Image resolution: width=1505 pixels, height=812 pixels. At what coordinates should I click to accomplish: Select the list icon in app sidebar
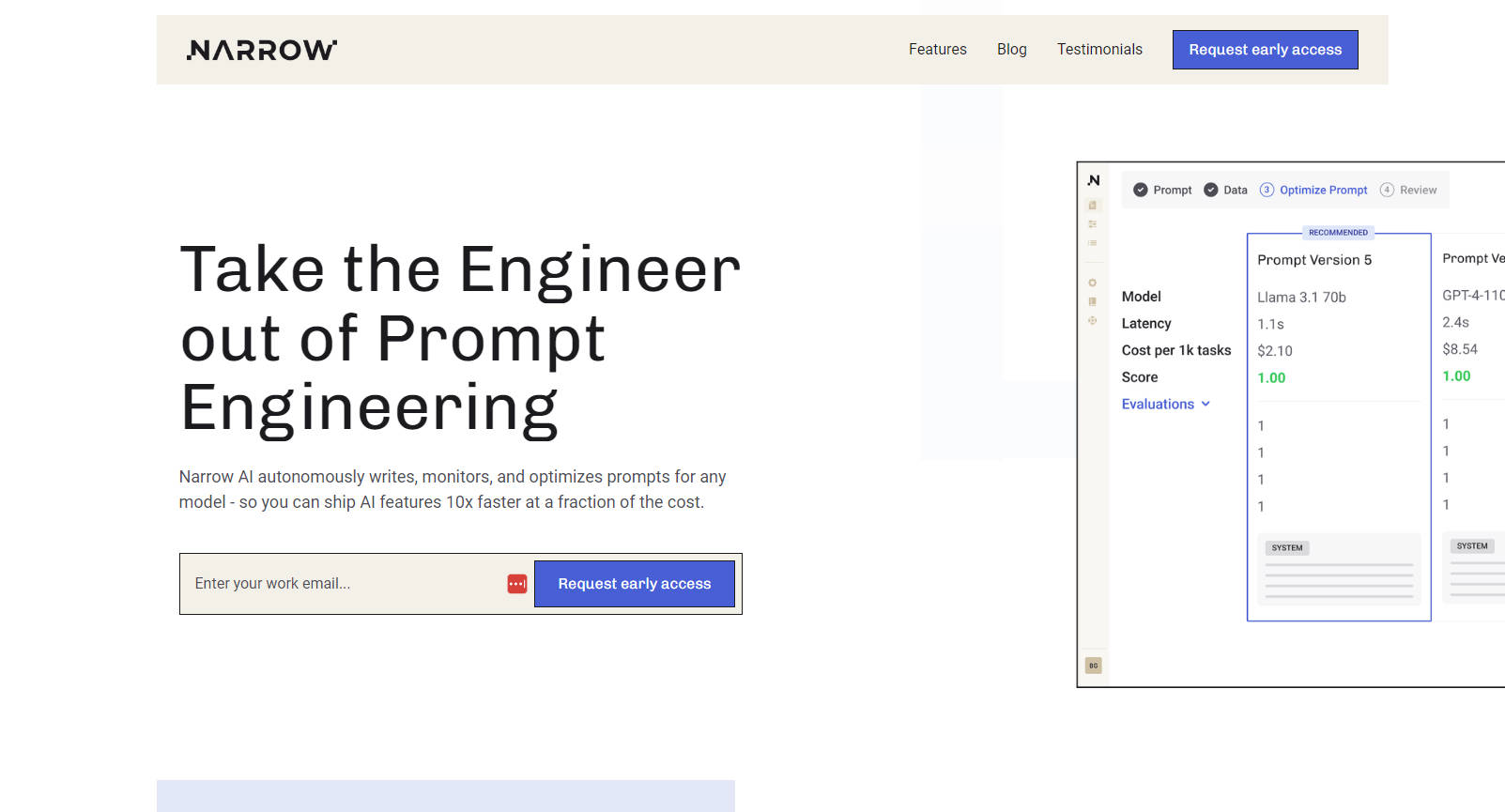coord(1093,243)
